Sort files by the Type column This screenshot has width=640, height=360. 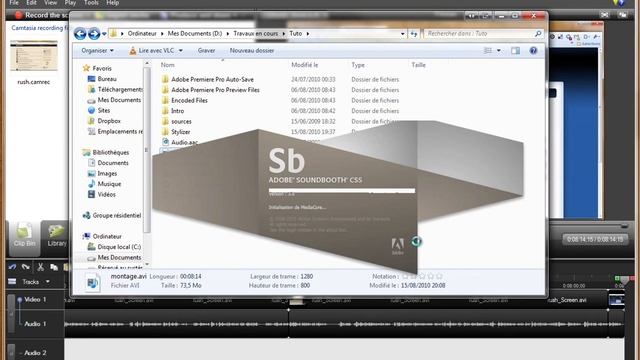click(x=358, y=65)
